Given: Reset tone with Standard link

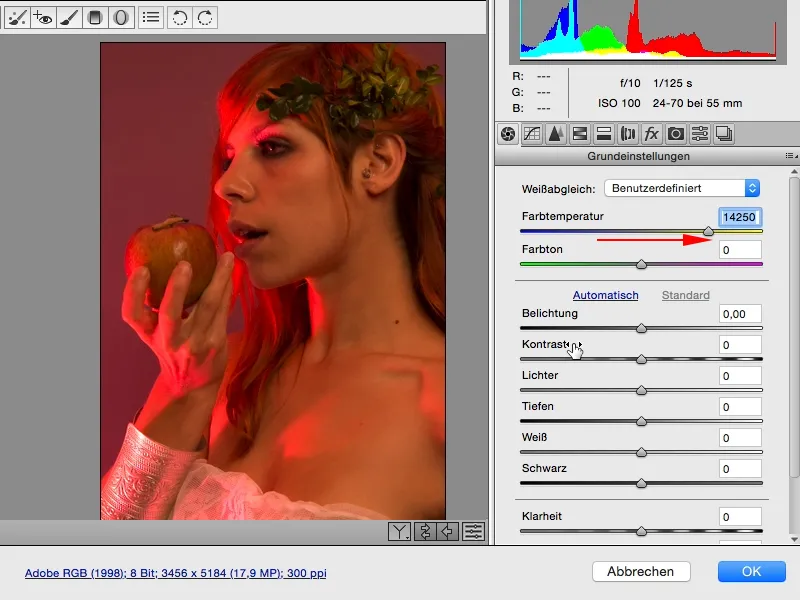Looking at the screenshot, I should pyautogui.click(x=685, y=295).
